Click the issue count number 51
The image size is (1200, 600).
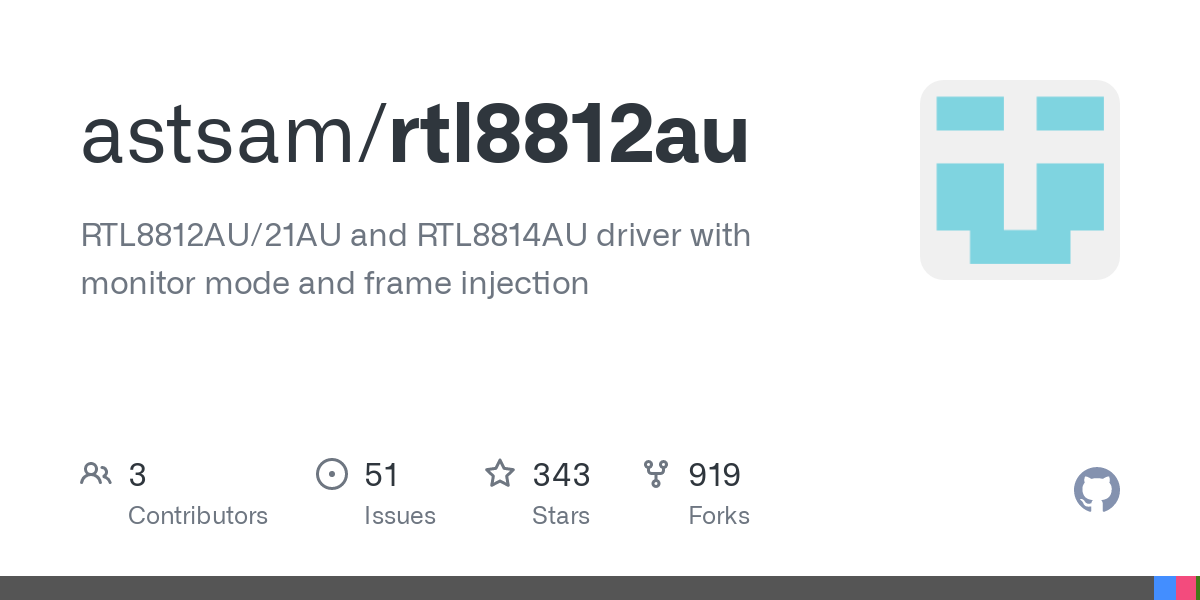382,475
